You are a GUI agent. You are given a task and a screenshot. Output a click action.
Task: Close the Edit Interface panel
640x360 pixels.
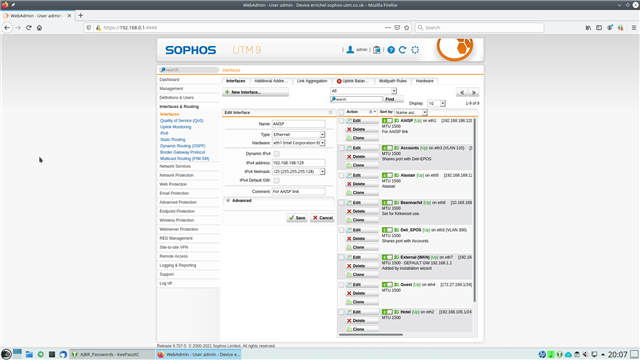[330, 112]
